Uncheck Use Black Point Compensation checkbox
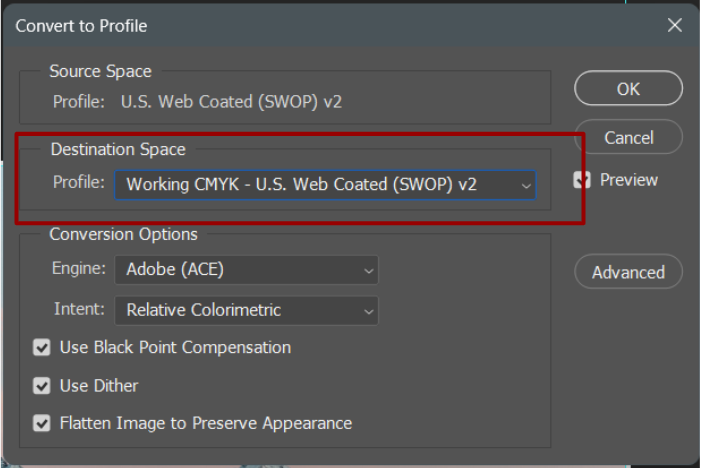The height and width of the screenshot is (468, 701). (42, 347)
